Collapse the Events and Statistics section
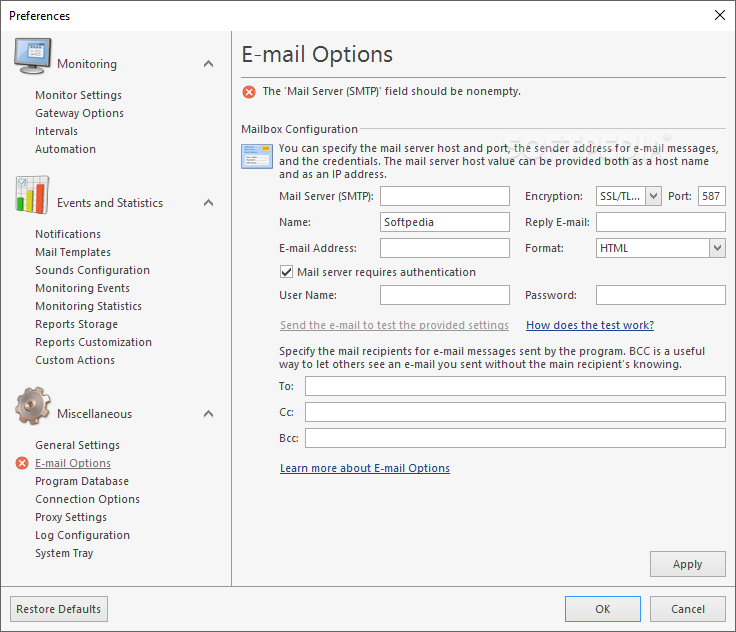 coord(208,203)
